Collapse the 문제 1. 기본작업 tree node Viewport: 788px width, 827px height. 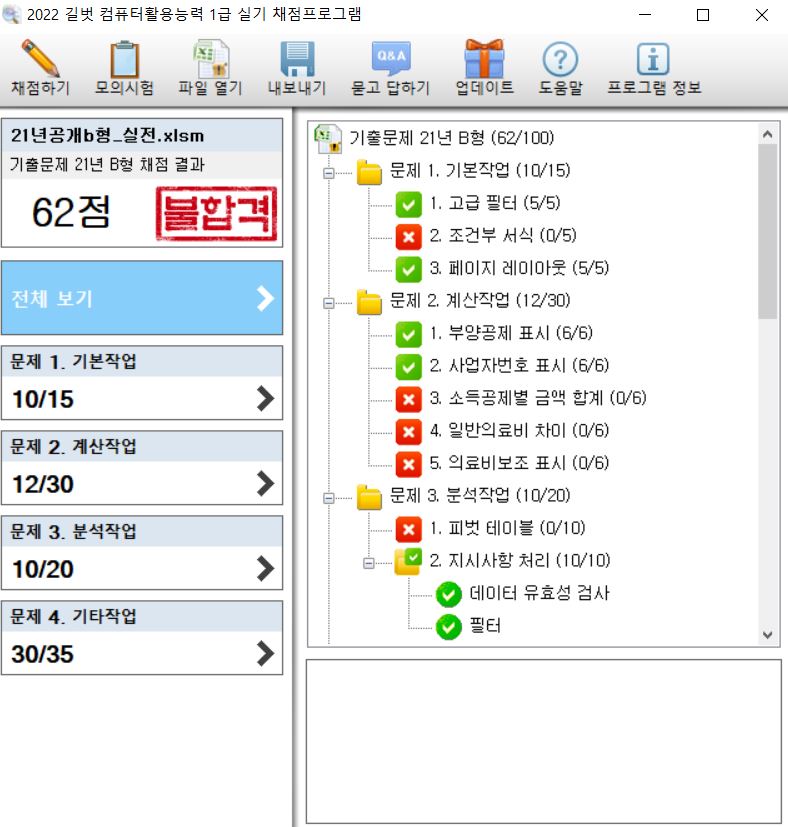point(330,172)
